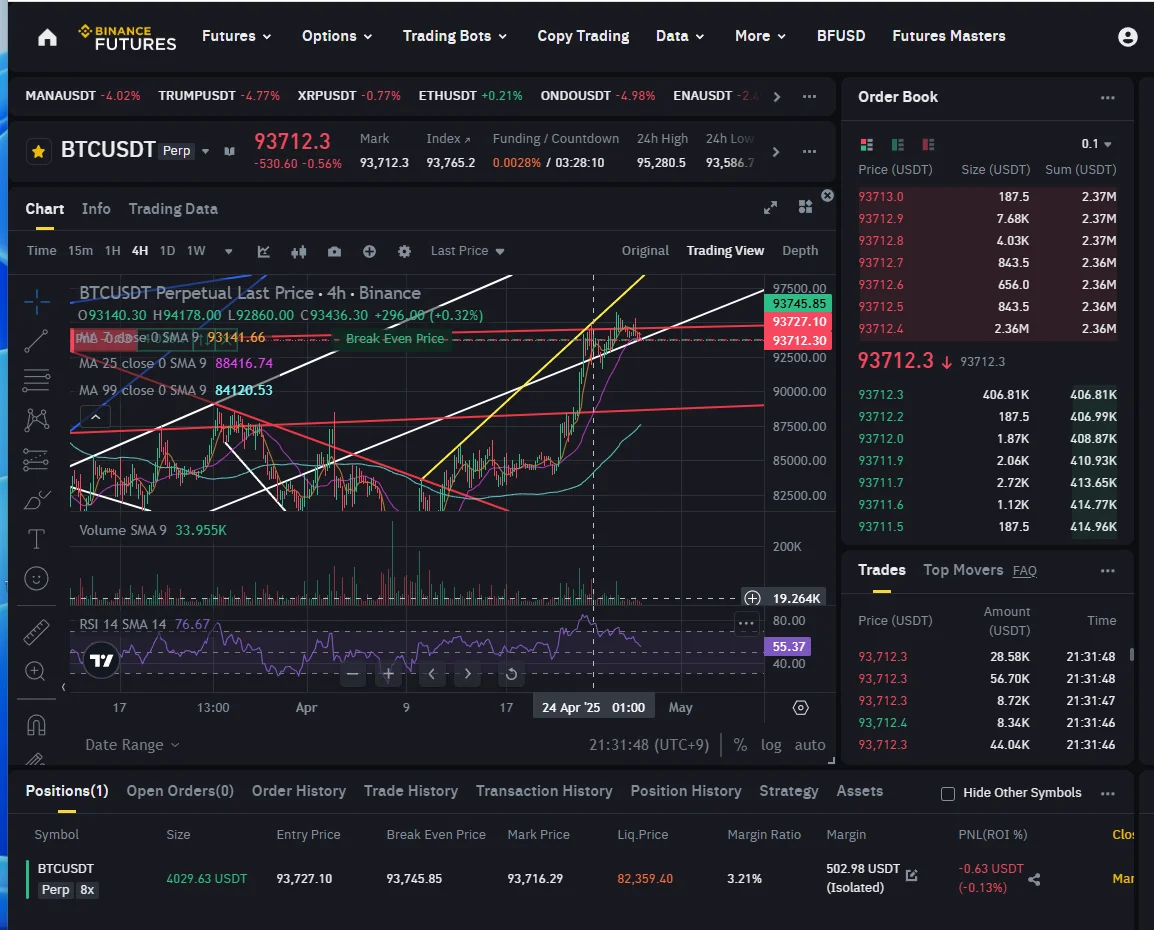This screenshot has height=930, width=1154.
Task: Expand chart to full screen
Action: pos(770,208)
